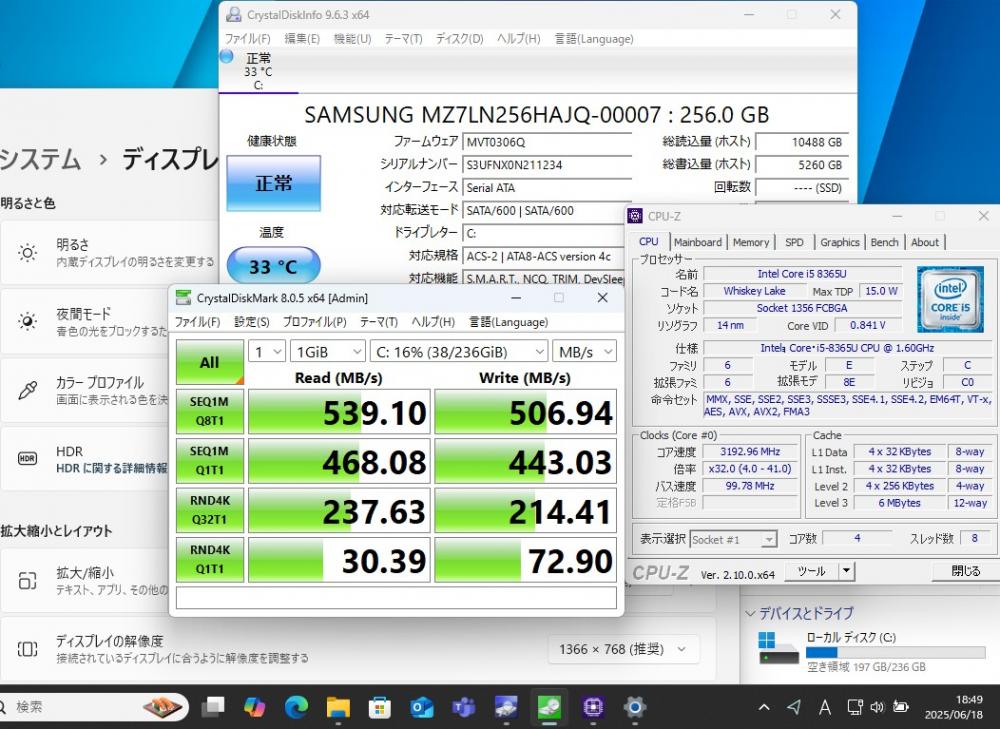Open the 1GiB test size dropdown
This screenshot has height=729, width=1000.
(x=328, y=351)
